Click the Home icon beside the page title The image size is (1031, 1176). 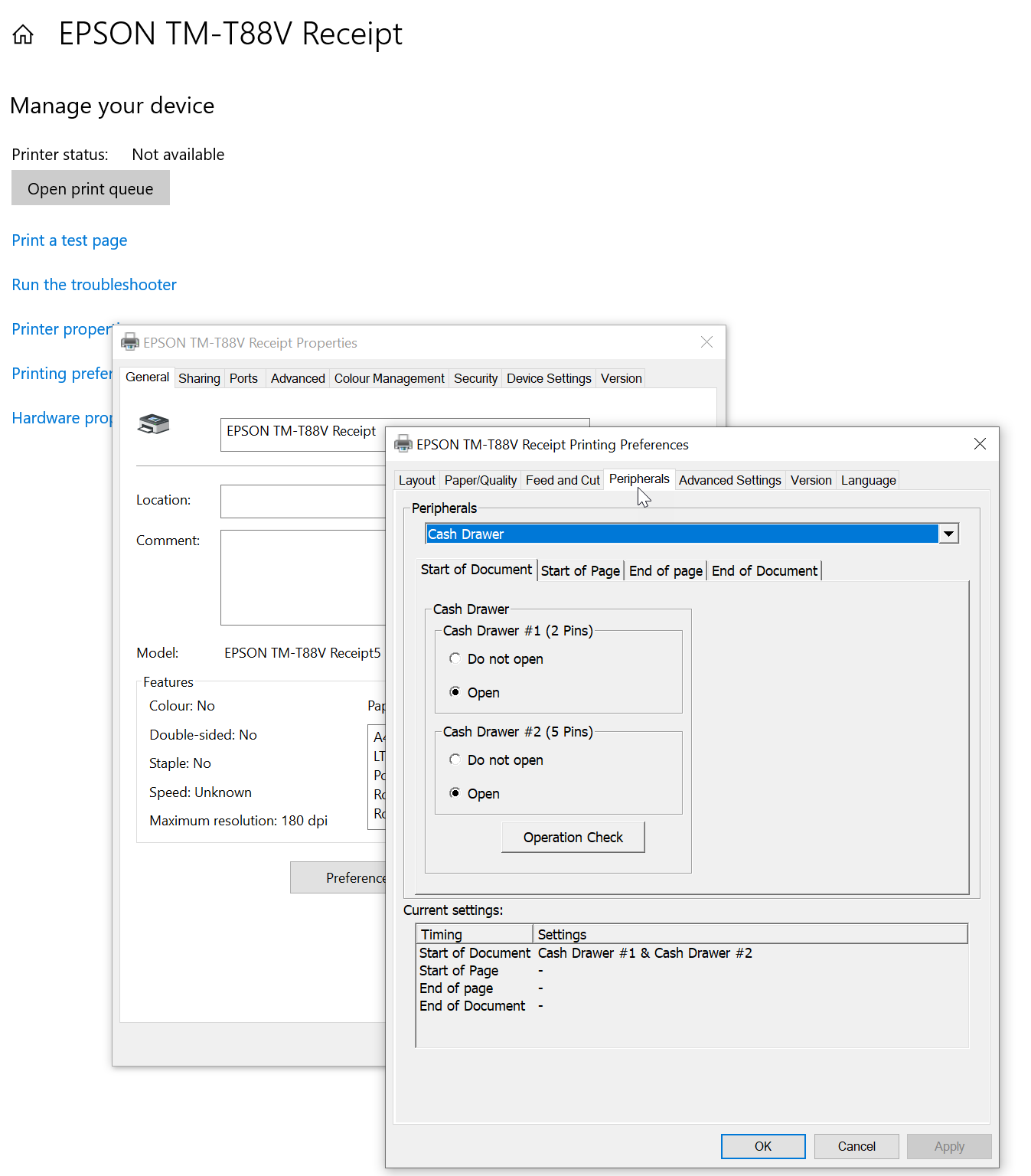click(x=23, y=34)
